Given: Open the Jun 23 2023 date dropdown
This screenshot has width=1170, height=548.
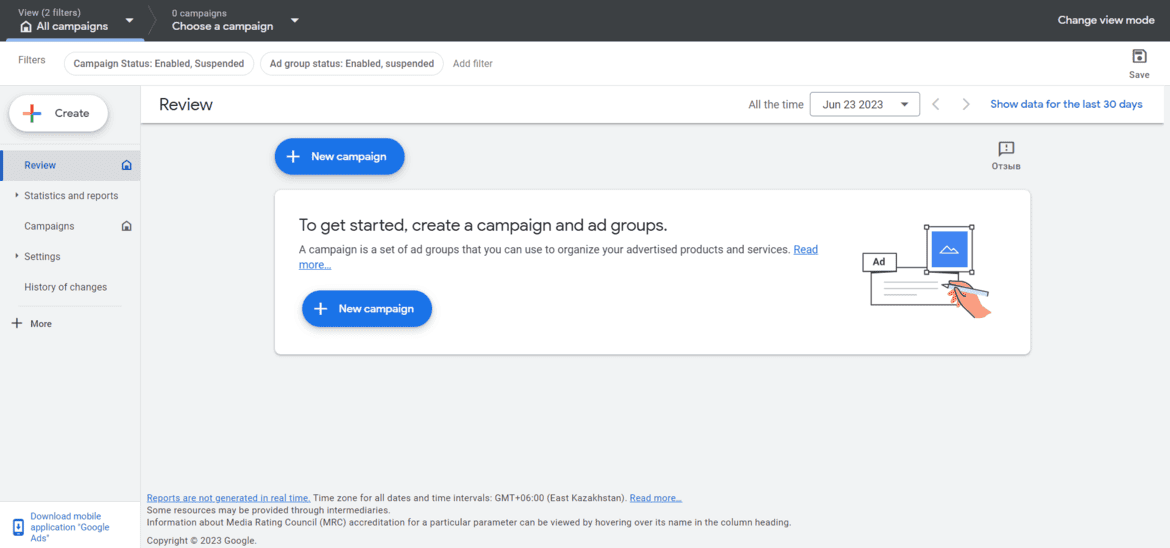Looking at the screenshot, I should (865, 105).
